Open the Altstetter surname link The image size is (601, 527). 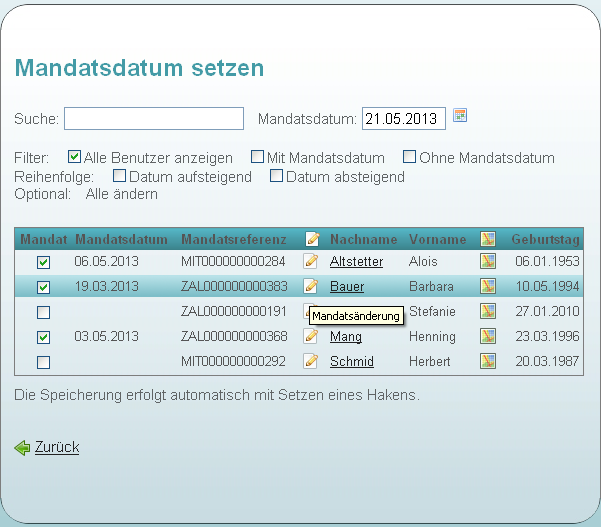pyautogui.click(x=356, y=262)
